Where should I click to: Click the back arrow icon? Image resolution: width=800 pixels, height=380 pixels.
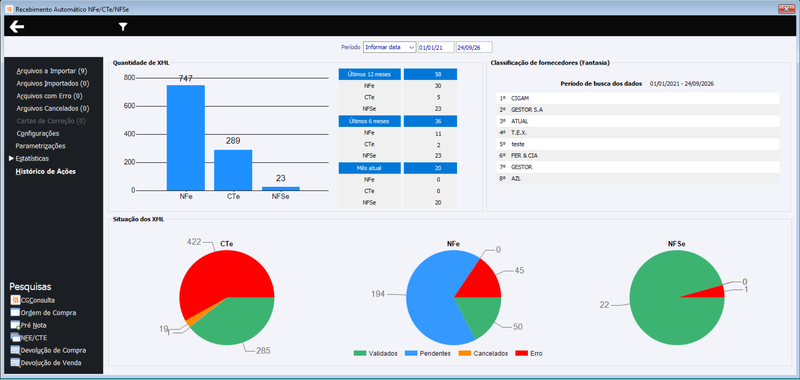(x=17, y=27)
